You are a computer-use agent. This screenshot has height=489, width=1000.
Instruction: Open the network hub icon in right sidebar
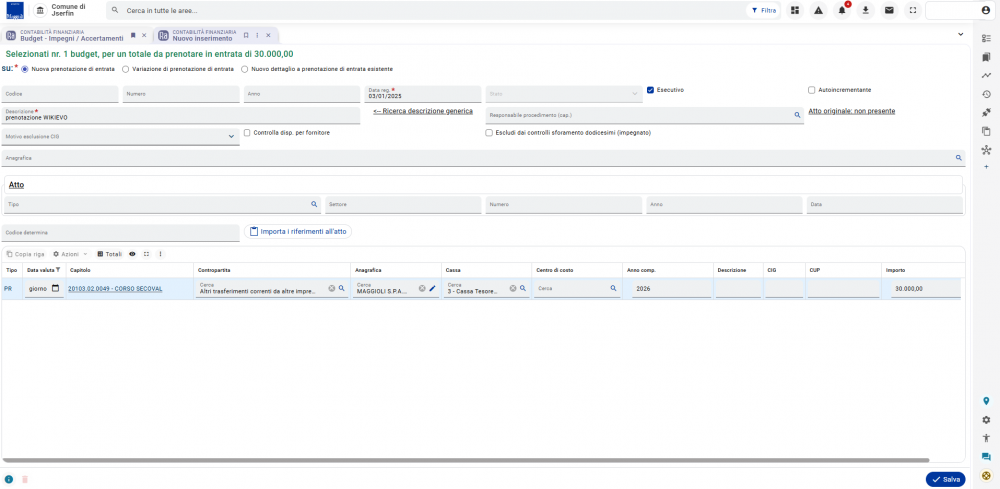tap(986, 150)
